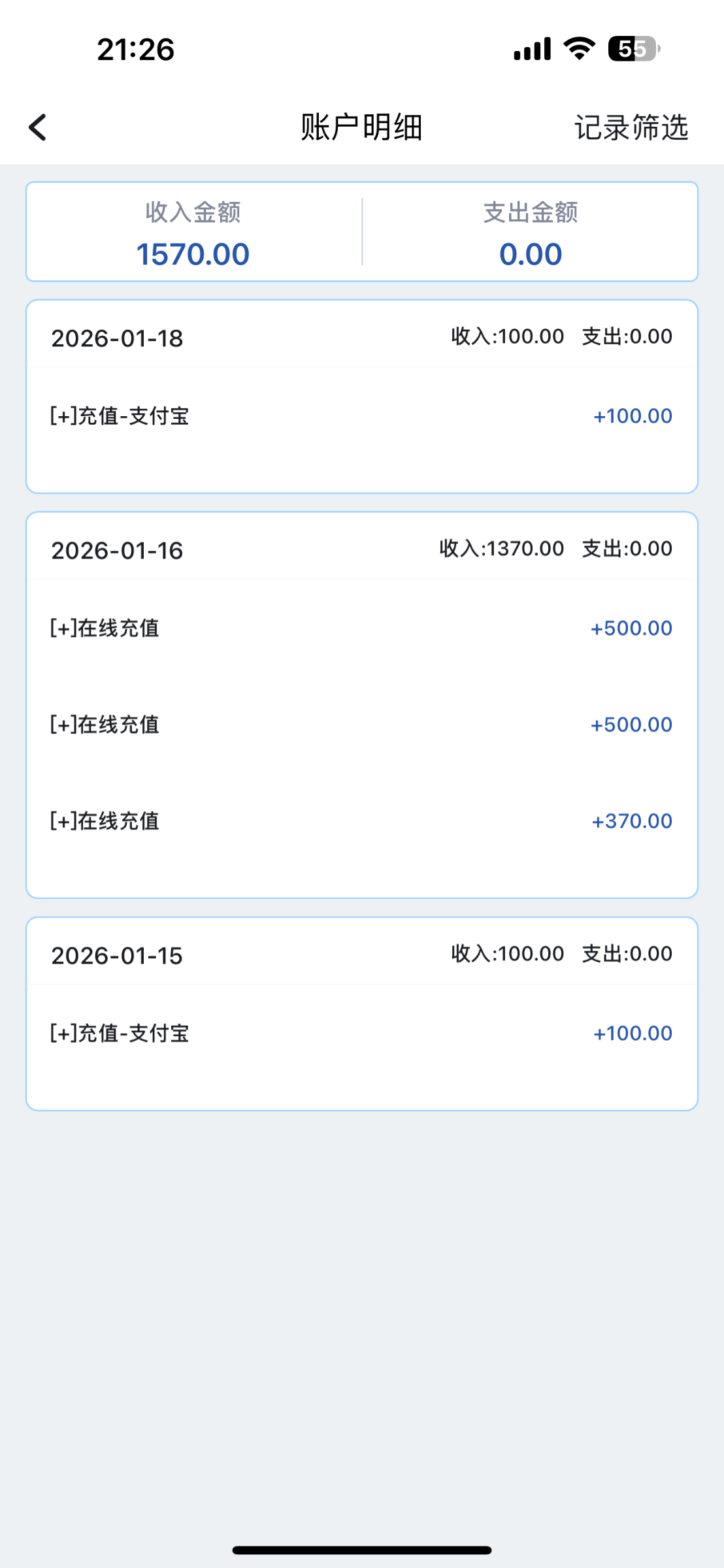
Task: Tap the 账户明细 page title
Action: click(361, 127)
